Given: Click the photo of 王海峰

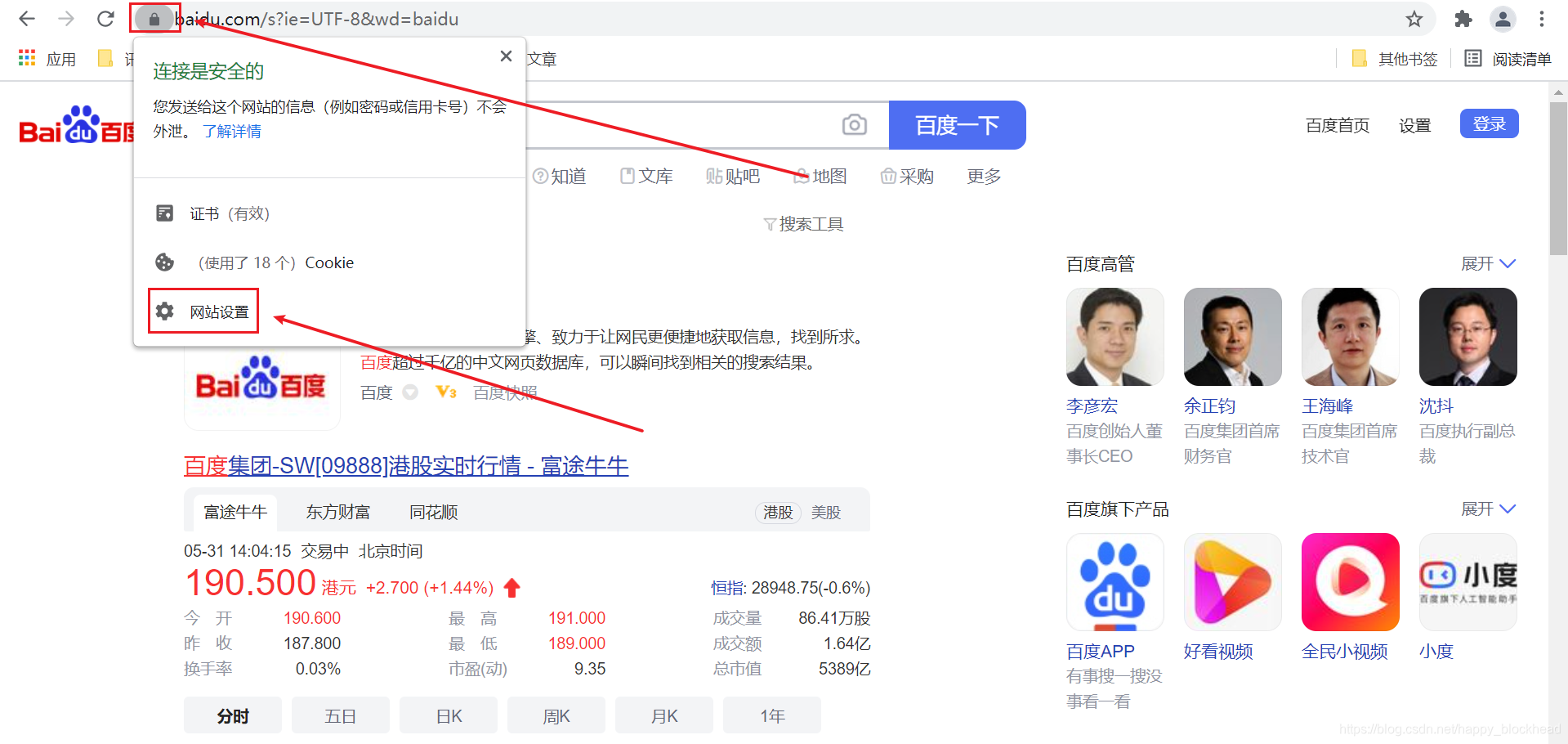Looking at the screenshot, I should point(1351,337).
